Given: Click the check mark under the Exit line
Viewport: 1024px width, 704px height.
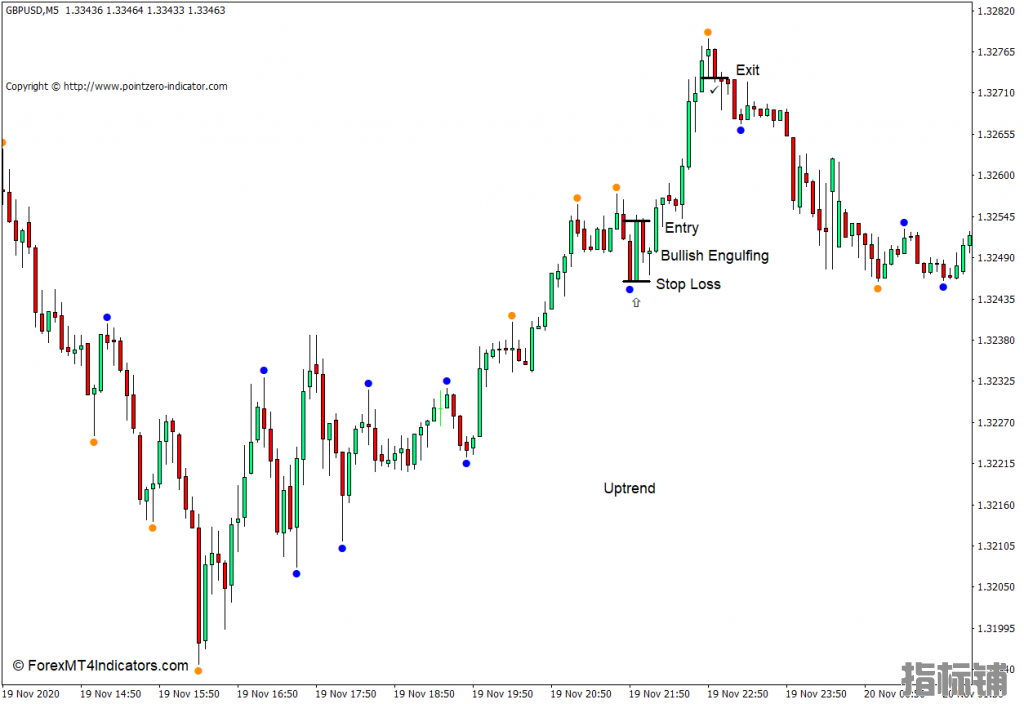Looking at the screenshot, I should click(x=714, y=90).
